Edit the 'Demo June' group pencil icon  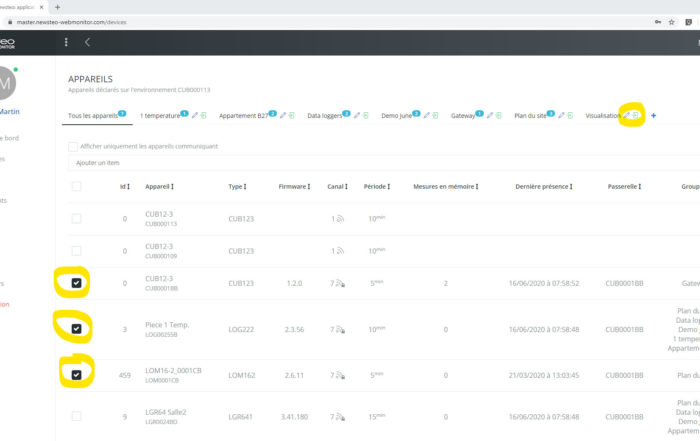426,115
